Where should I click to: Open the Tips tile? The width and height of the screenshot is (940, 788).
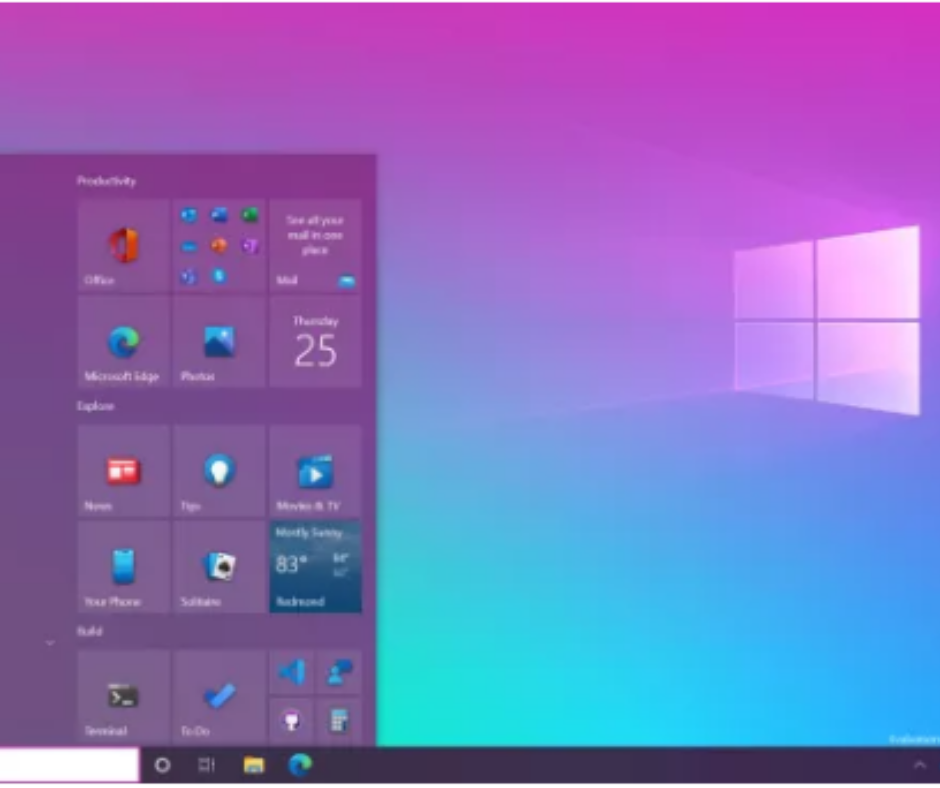pyautogui.click(x=219, y=471)
